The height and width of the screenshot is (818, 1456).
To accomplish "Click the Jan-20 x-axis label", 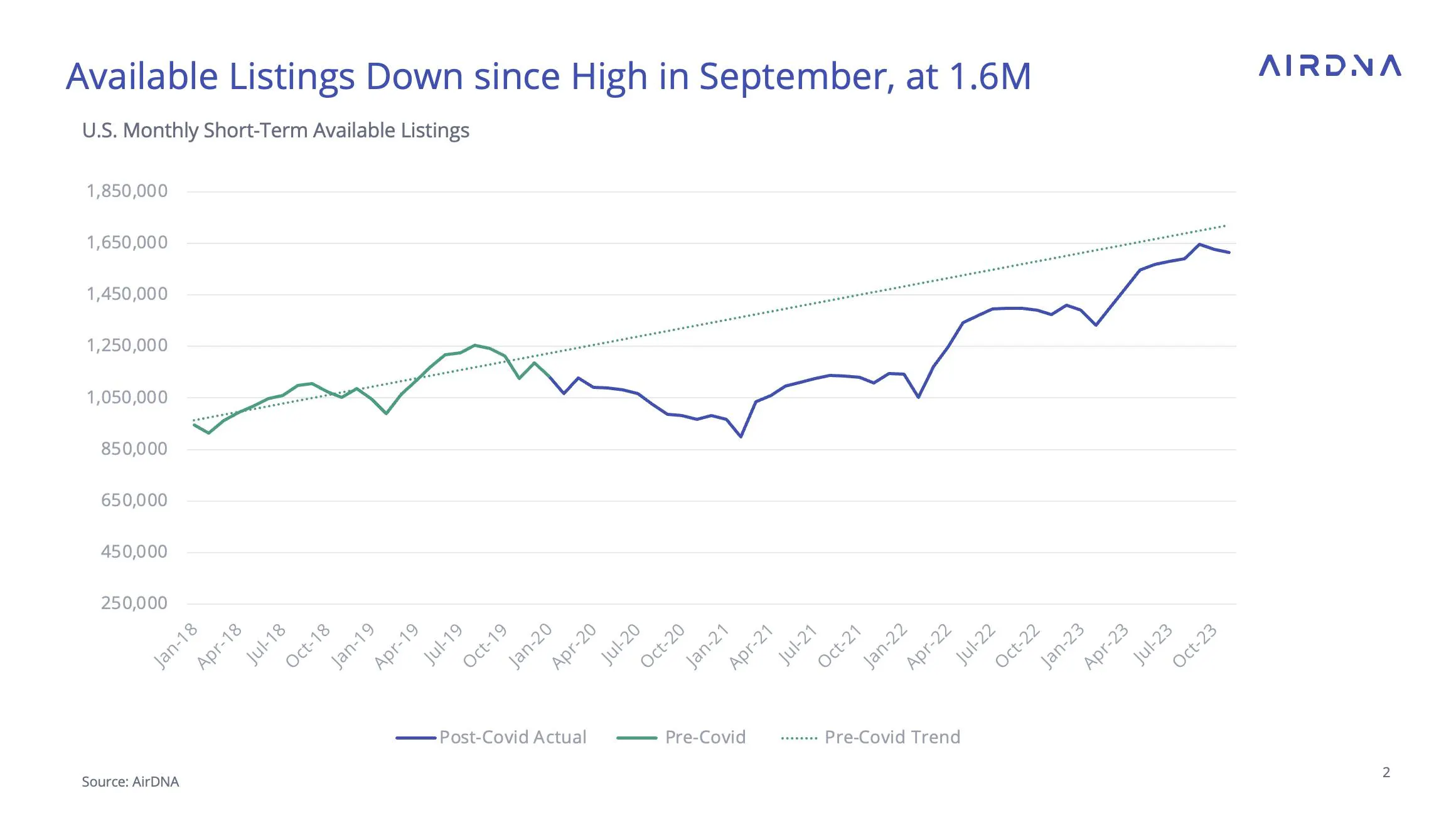I will (530, 647).
